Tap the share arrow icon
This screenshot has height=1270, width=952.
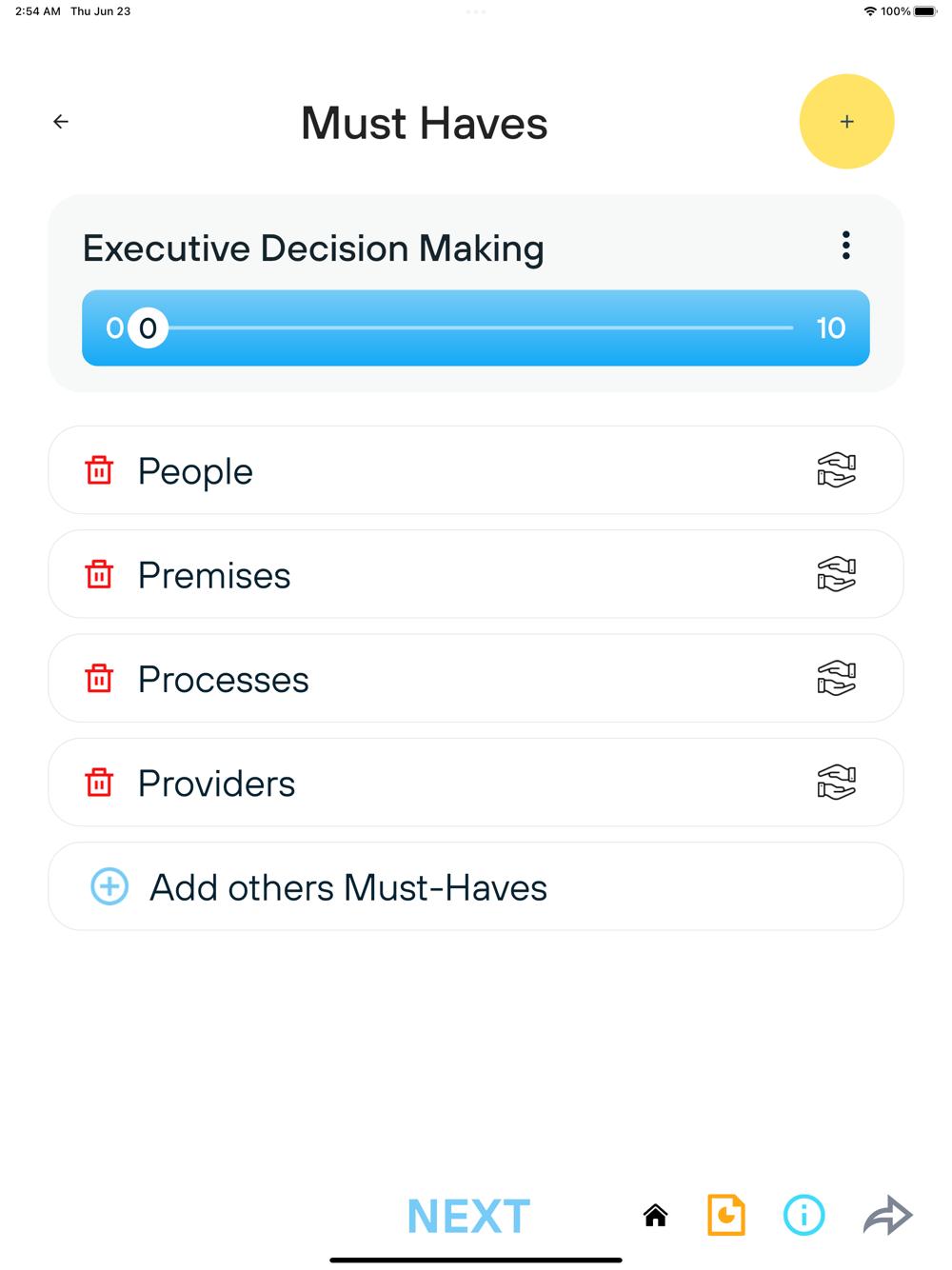point(887,1216)
